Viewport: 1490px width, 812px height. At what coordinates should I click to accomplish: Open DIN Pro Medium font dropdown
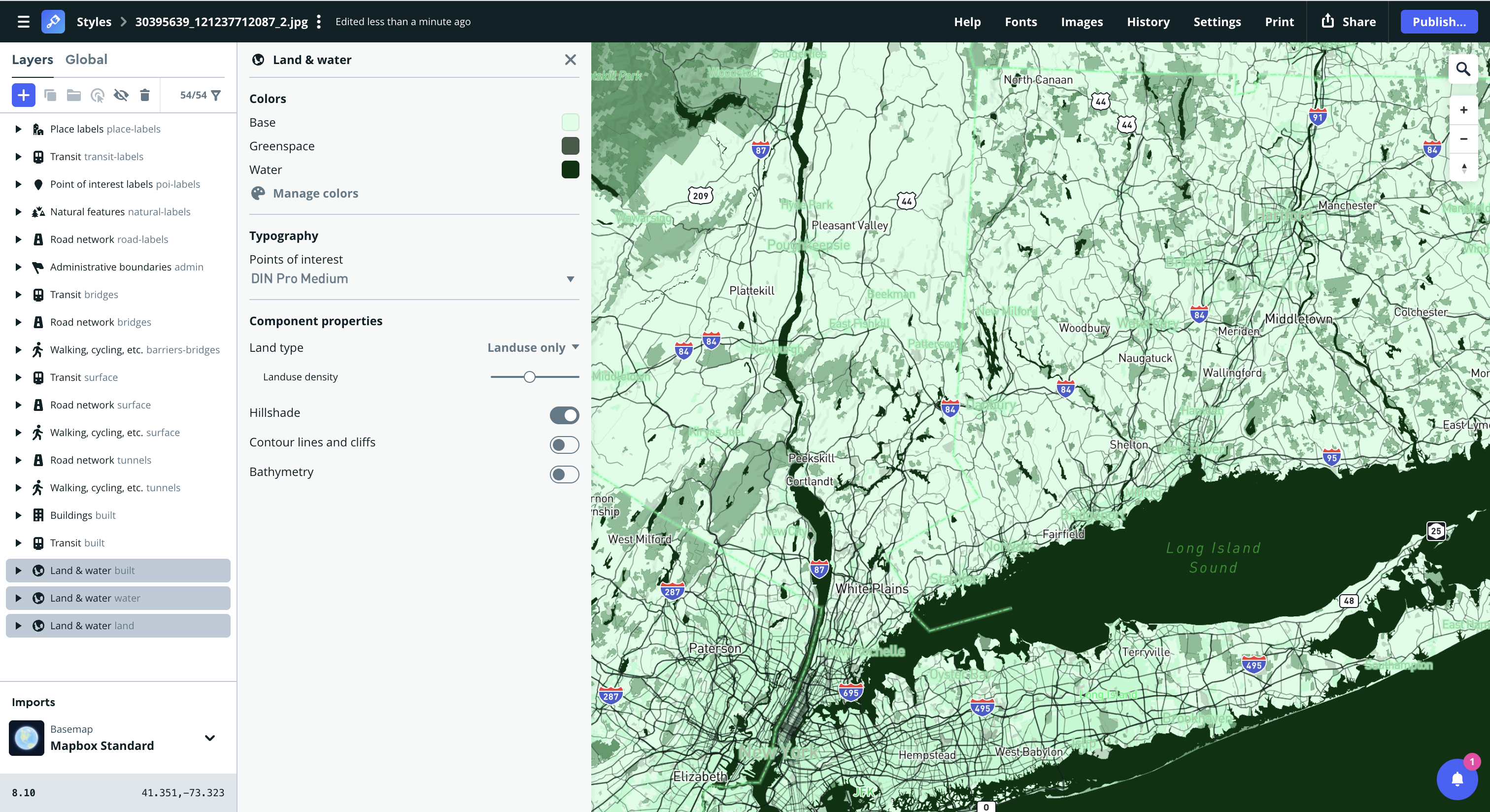(x=413, y=279)
